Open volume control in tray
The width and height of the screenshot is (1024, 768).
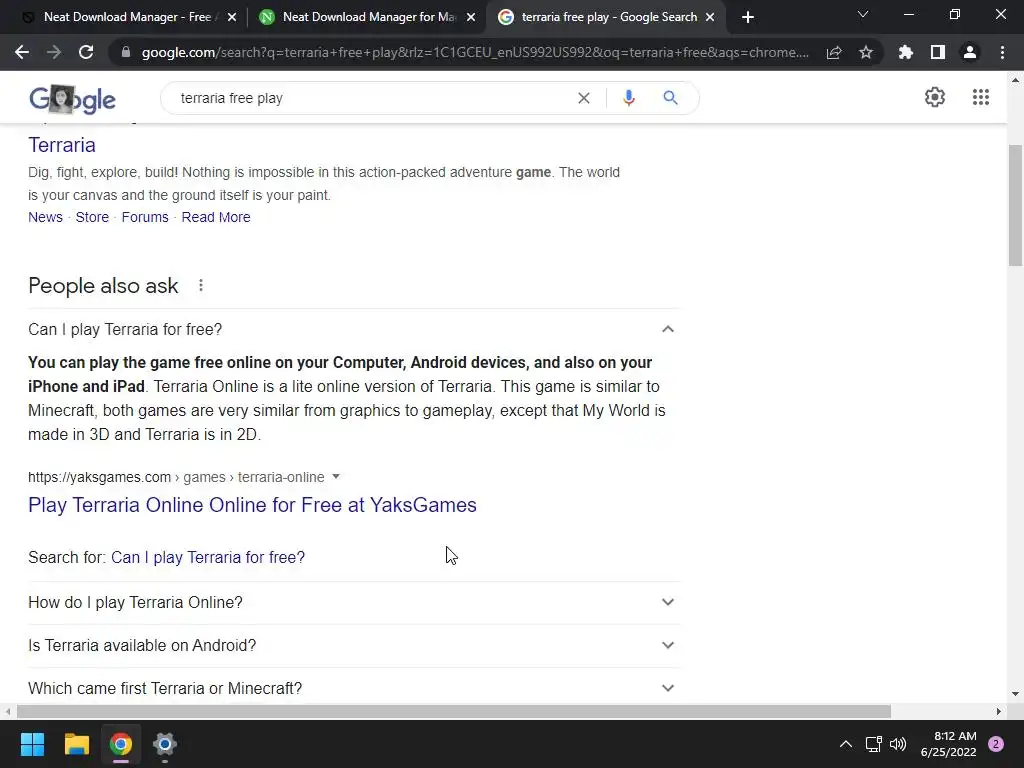[x=898, y=744]
